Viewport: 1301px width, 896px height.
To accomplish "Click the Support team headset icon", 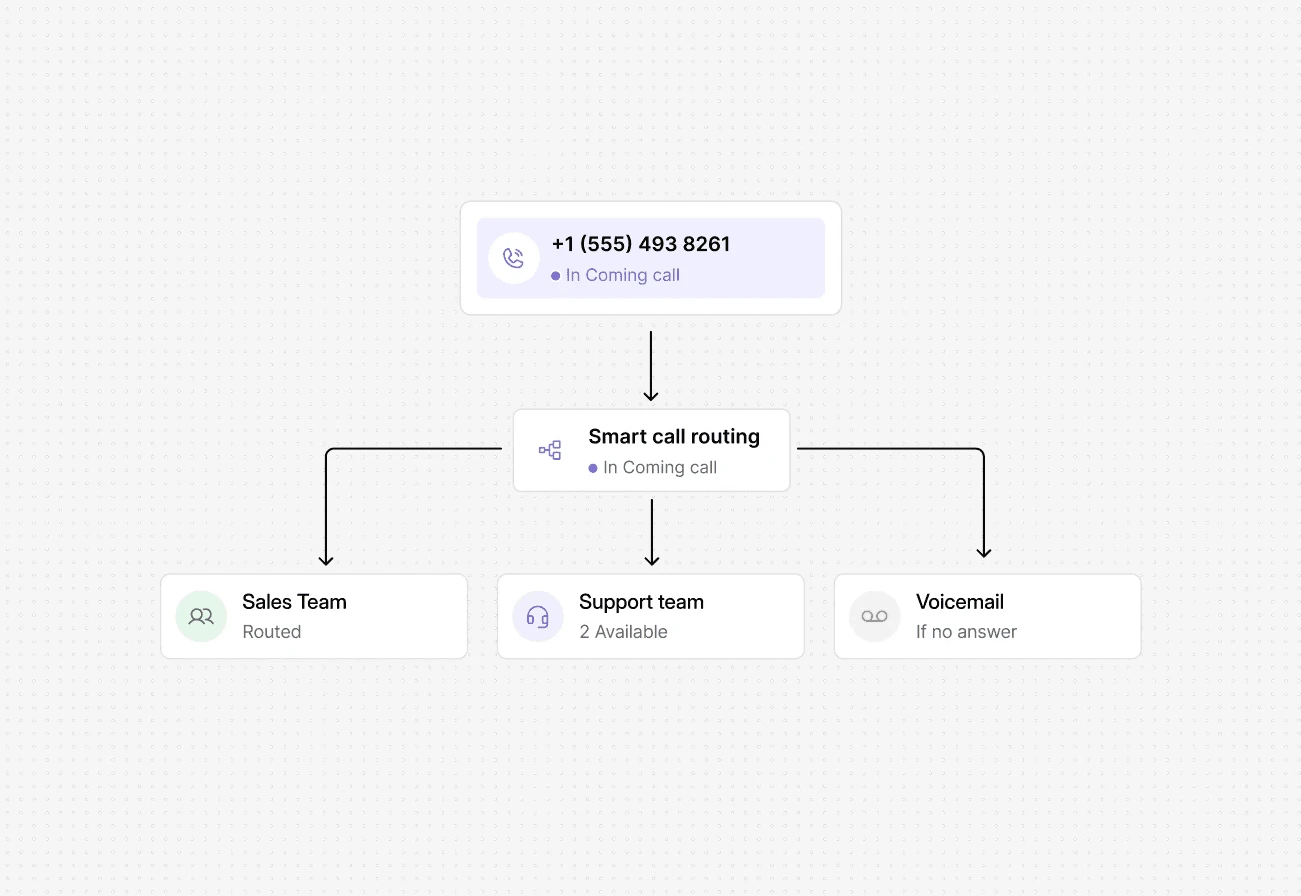I will [x=538, y=616].
